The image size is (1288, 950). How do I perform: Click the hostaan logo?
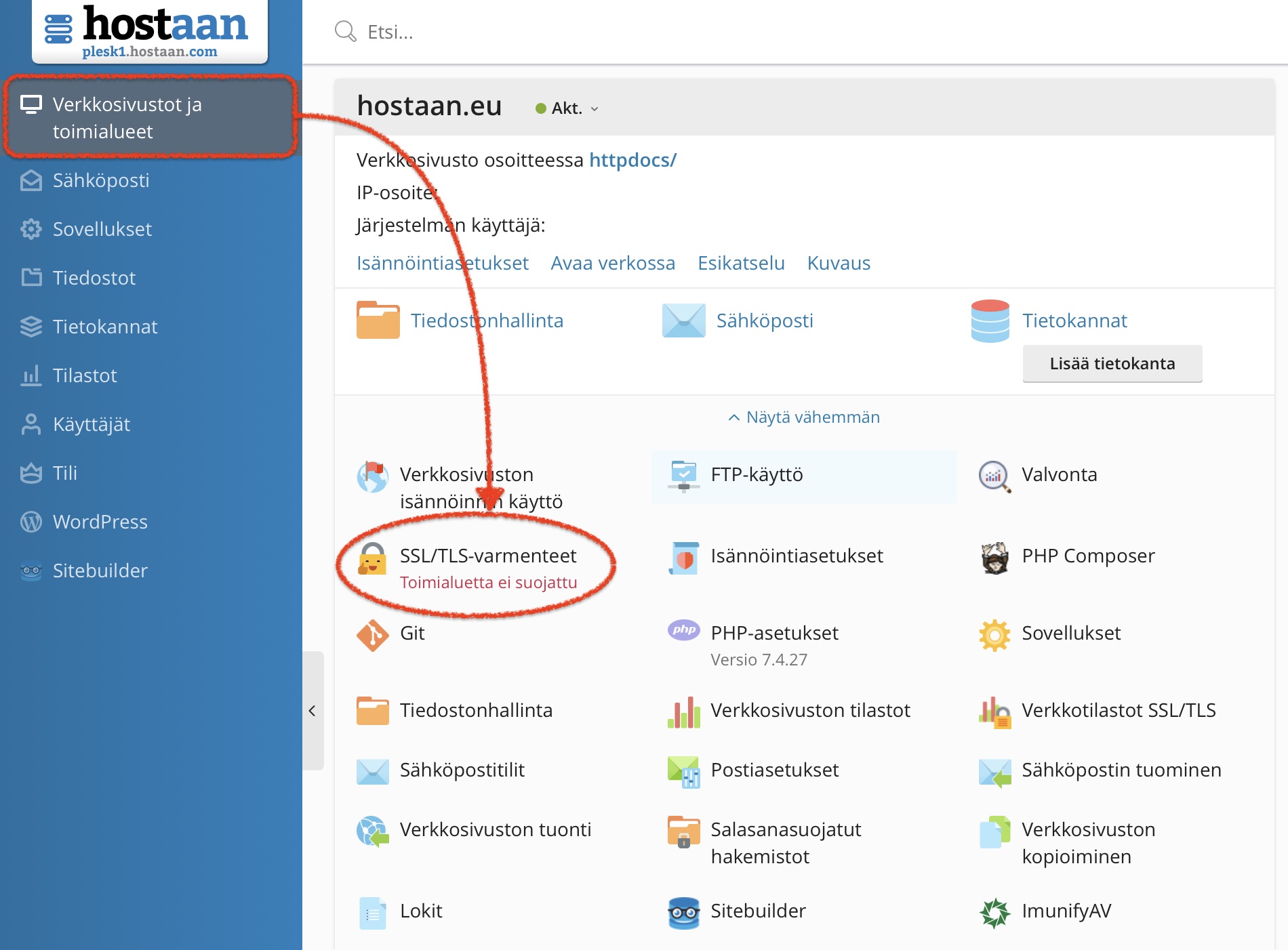tap(150, 31)
